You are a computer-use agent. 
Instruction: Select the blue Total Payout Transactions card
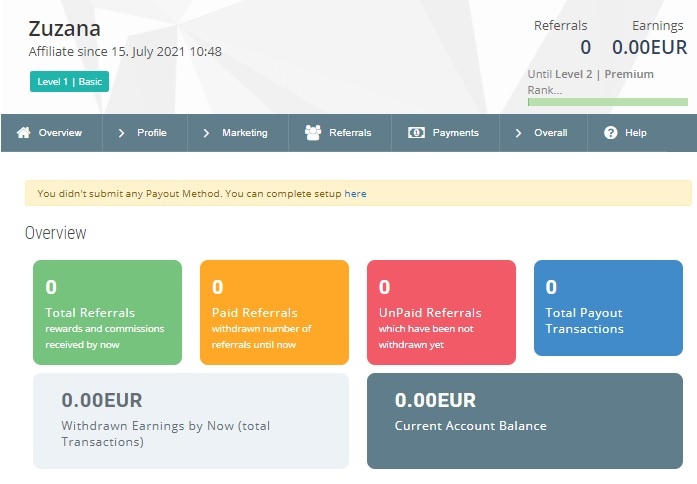click(608, 308)
